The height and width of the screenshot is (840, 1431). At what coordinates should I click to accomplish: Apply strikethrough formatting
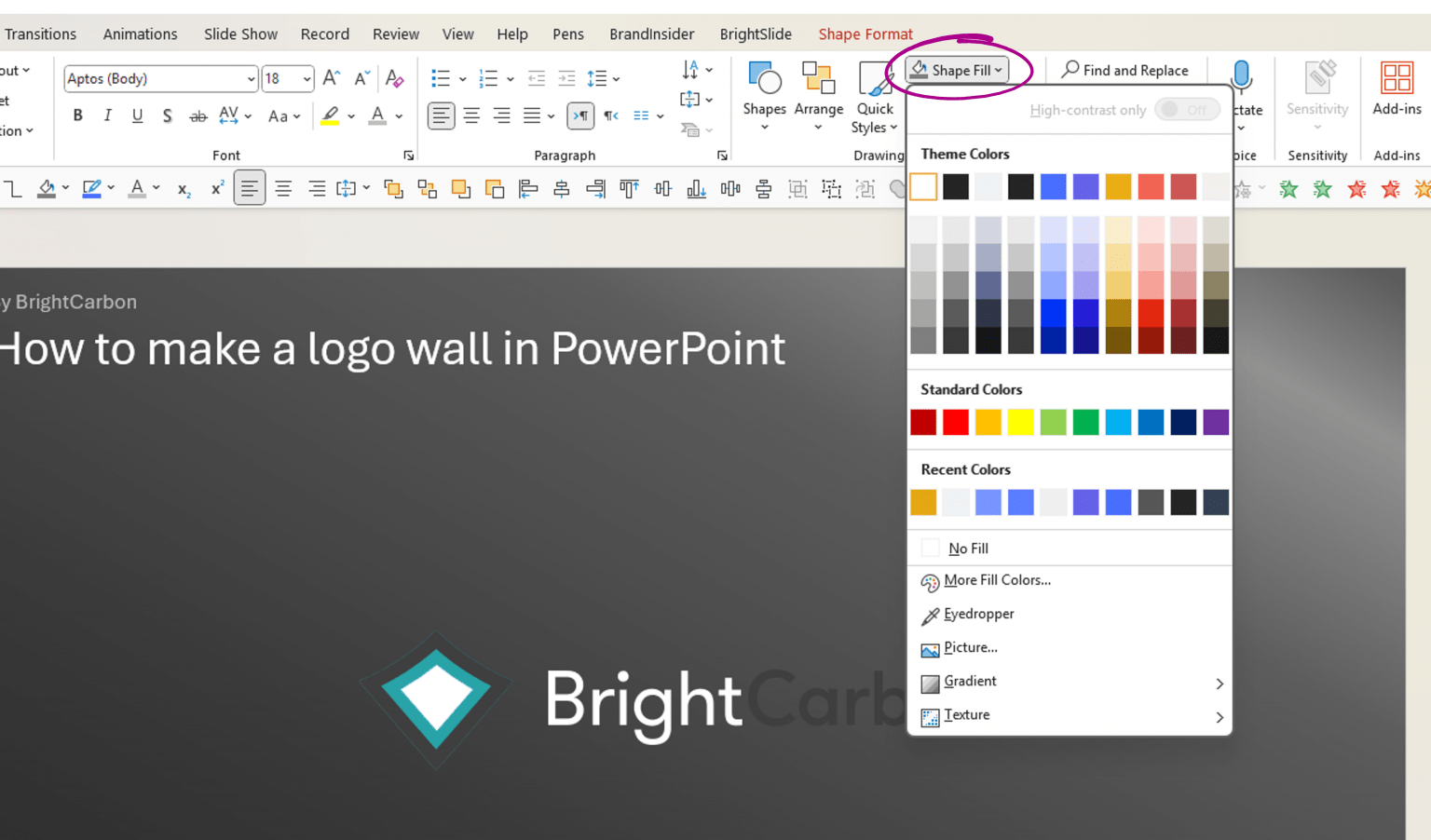[x=198, y=115]
